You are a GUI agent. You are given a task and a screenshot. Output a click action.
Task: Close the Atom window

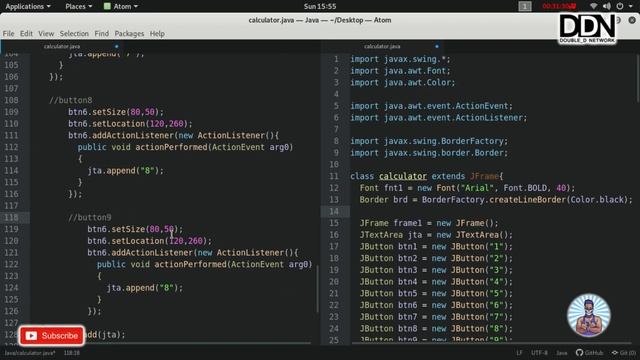[632, 20]
